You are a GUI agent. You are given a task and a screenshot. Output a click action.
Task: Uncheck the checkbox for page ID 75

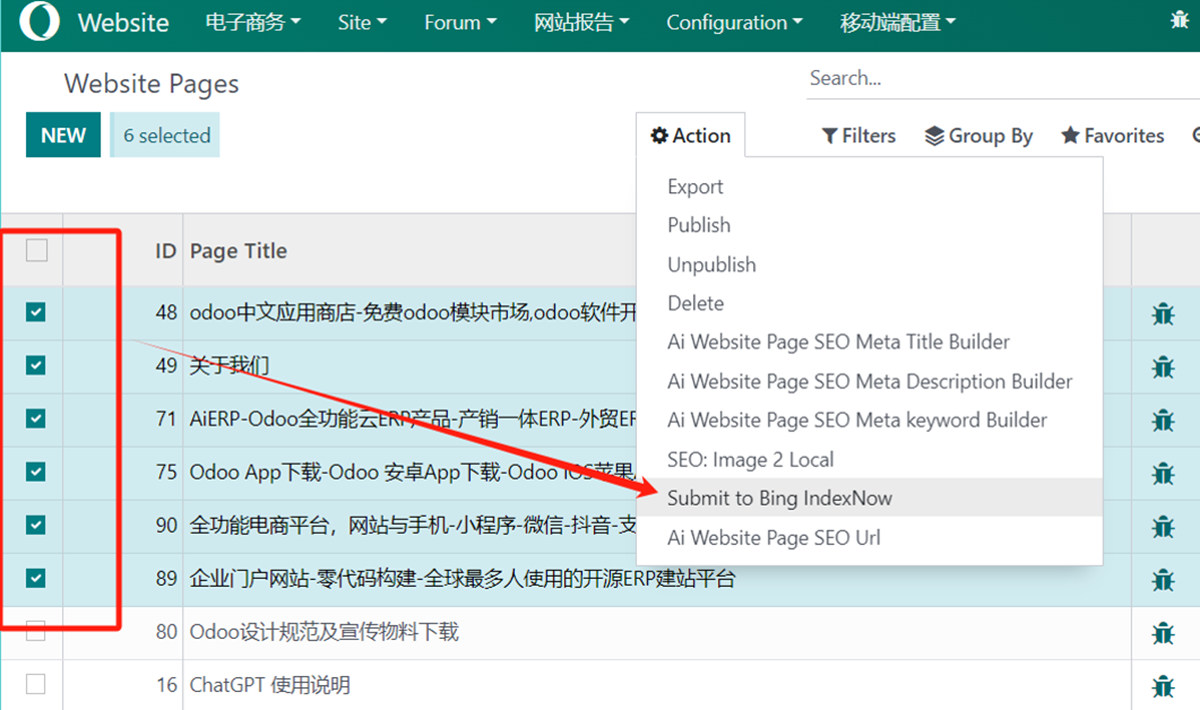pyautogui.click(x=36, y=471)
